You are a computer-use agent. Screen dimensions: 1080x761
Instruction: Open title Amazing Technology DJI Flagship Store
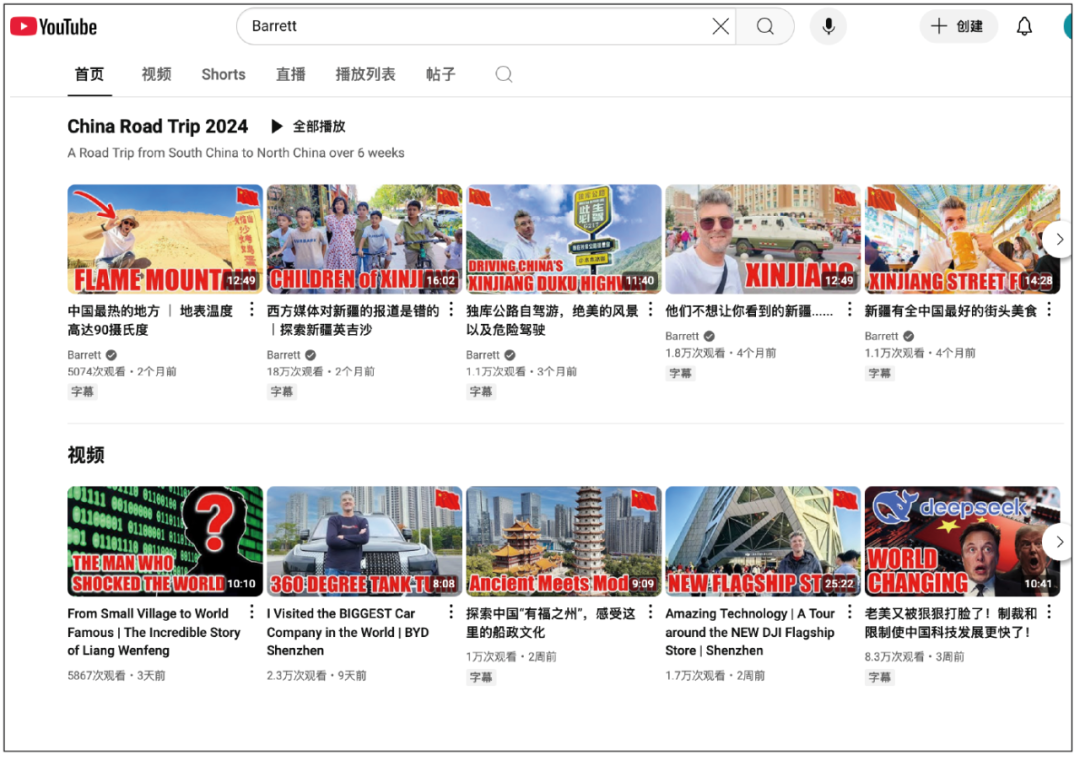click(750, 632)
